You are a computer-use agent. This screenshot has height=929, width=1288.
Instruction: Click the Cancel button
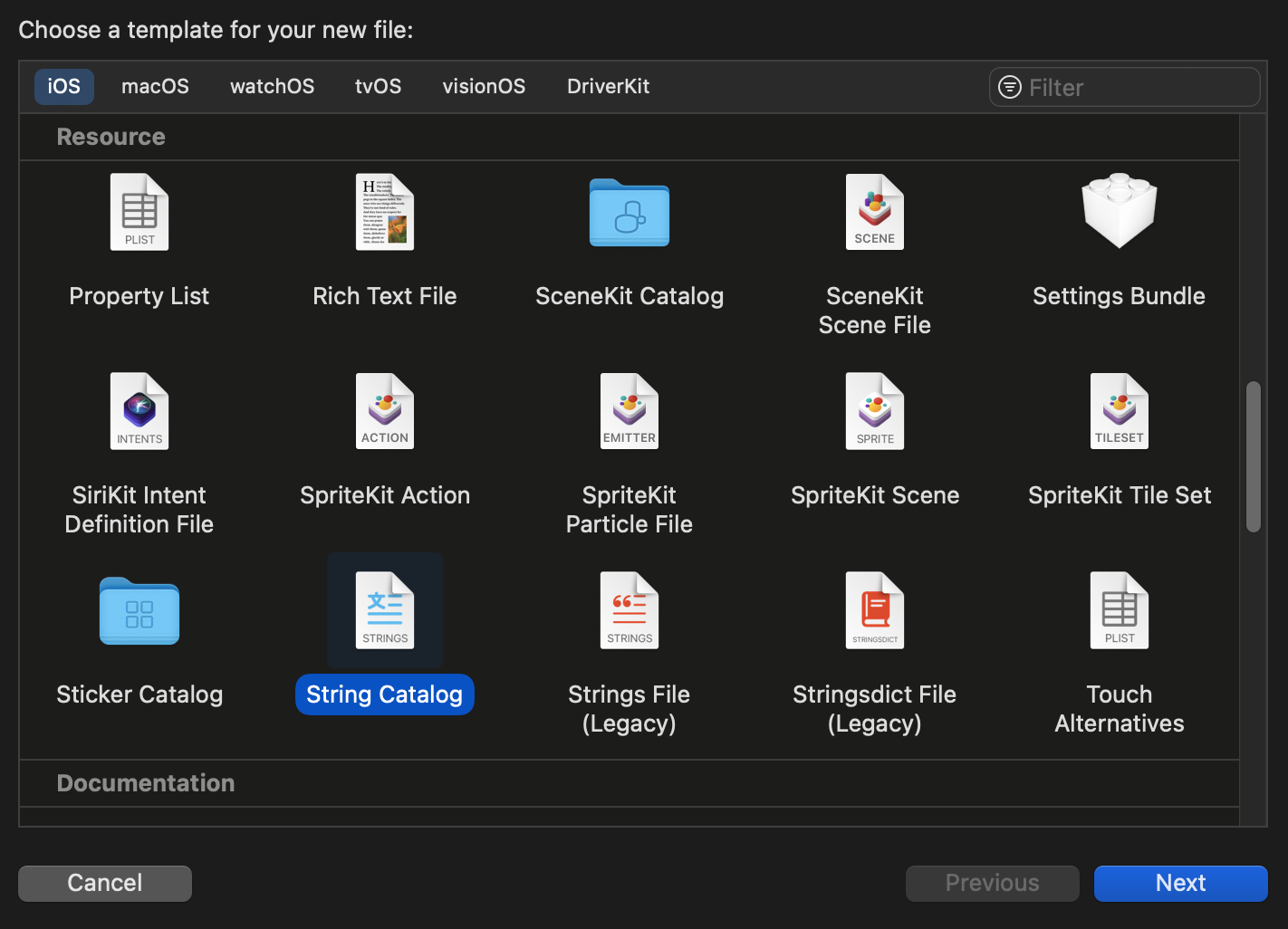coord(105,883)
